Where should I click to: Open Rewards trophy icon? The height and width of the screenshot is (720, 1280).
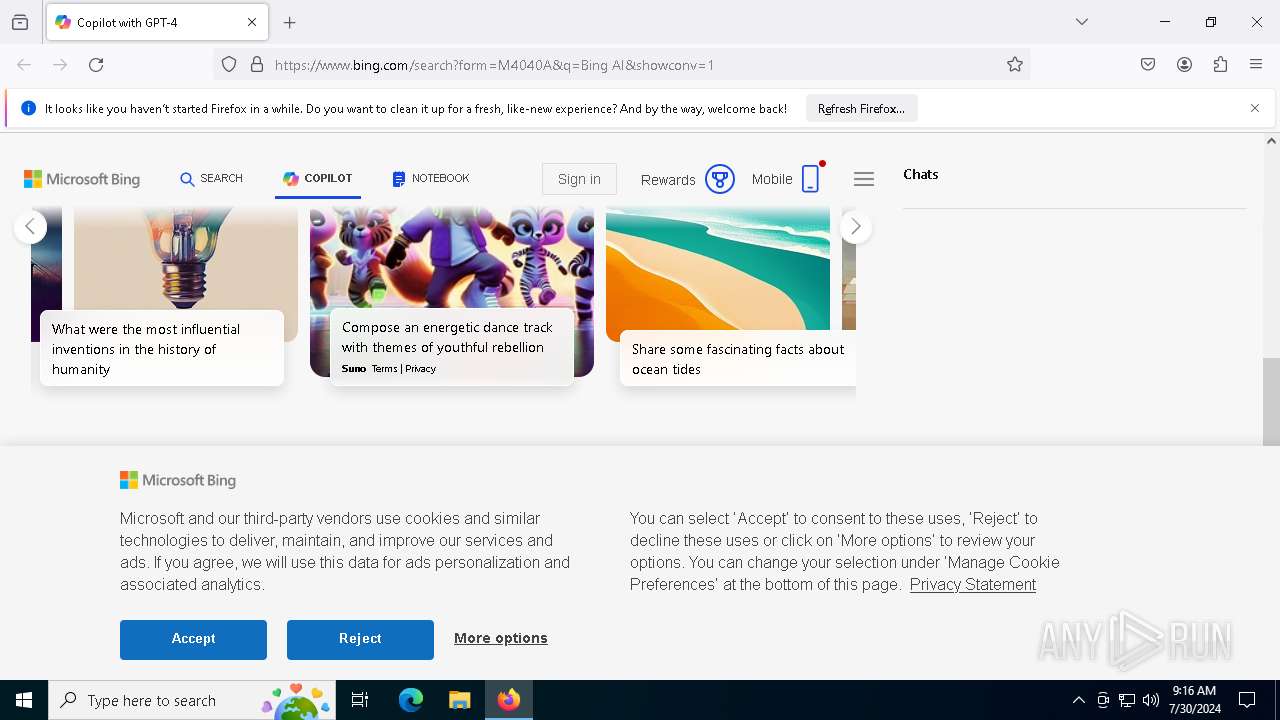click(720, 179)
